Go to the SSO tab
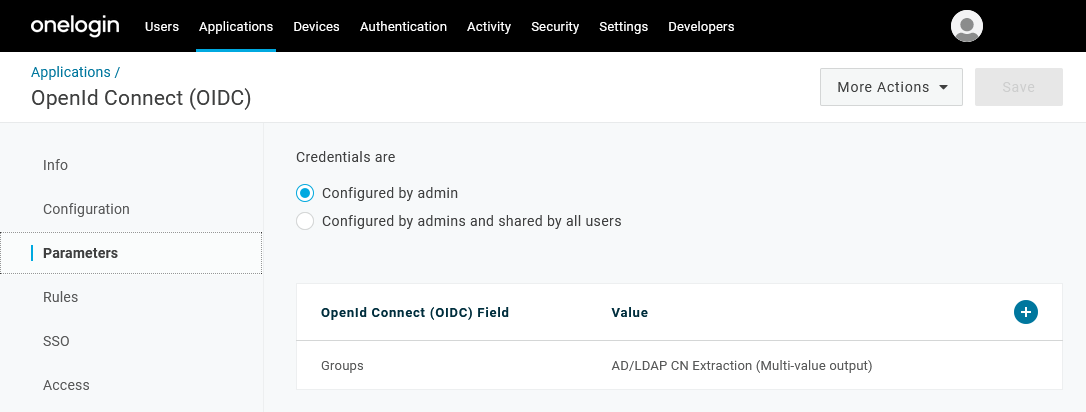 [56, 341]
